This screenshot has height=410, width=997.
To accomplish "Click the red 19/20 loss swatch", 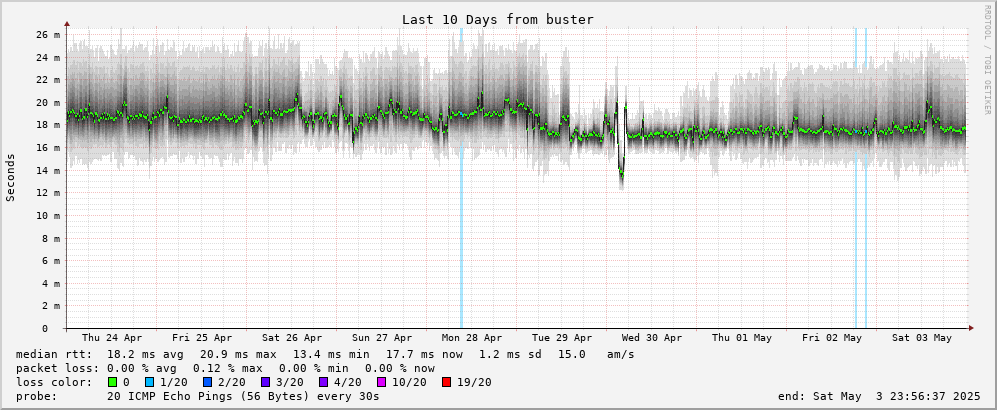I will 445,383.
